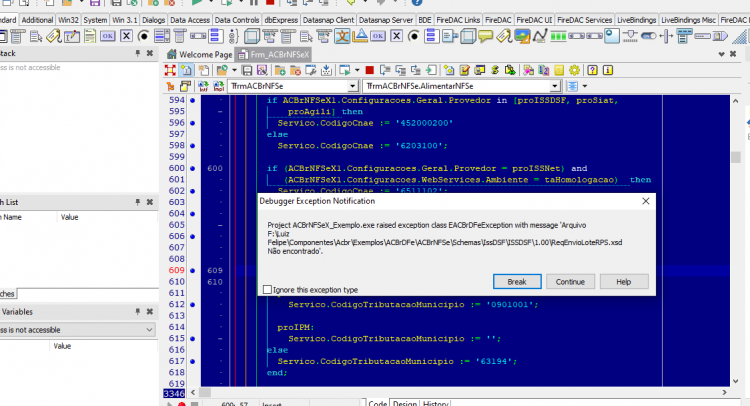
Task: Open the System component palette tab
Action: [95, 20]
